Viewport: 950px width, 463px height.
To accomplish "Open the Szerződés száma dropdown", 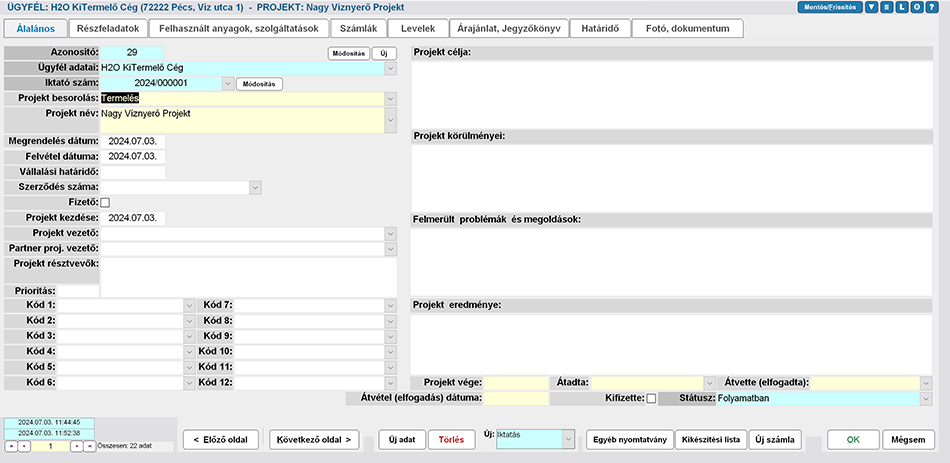I will (256, 188).
